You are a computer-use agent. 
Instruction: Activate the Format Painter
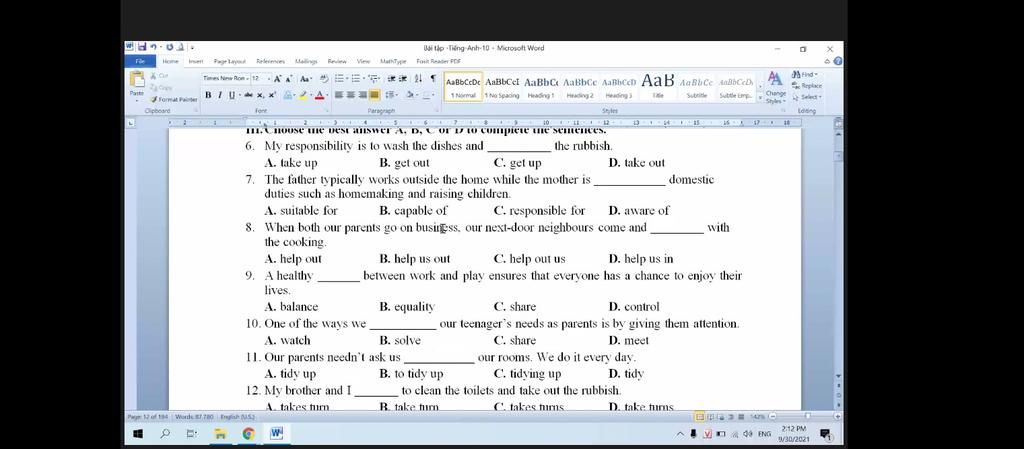pyautogui.click(x=173, y=99)
